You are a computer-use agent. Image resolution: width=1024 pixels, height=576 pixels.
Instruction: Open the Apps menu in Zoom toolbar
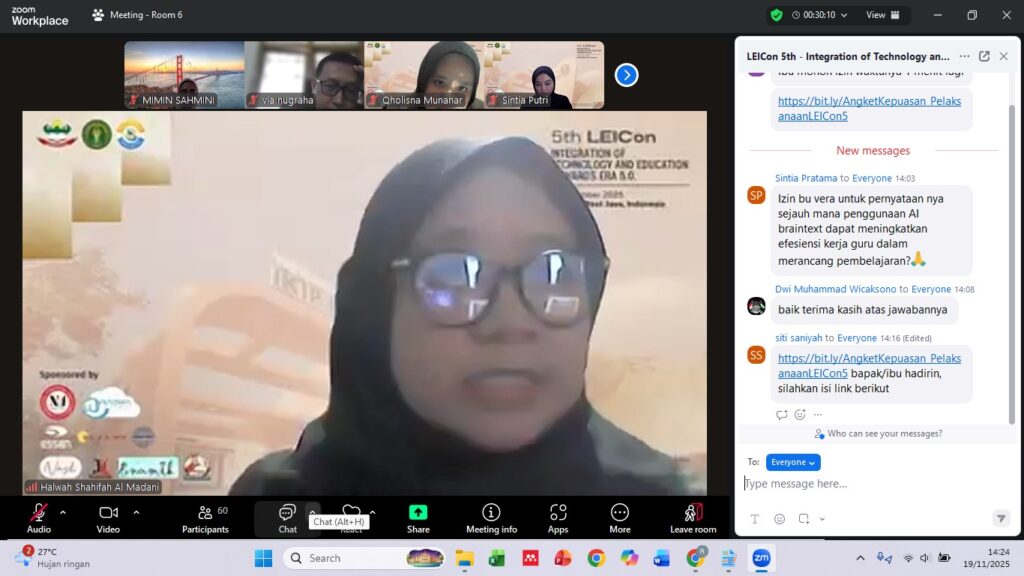558,517
